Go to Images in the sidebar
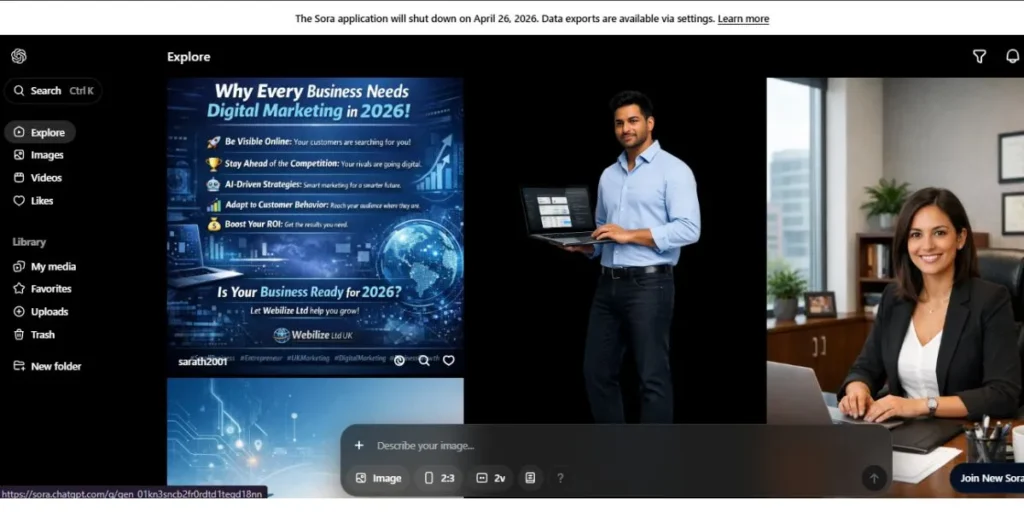Viewport: 1024px width, 512px height. pos(46,155)
